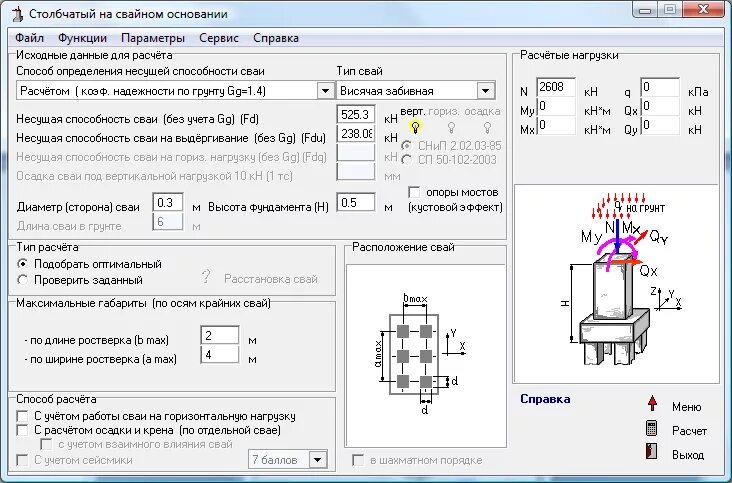This screenshot has height=483, width=732.
Task: Click the q load input field
Action: [660, 87]
